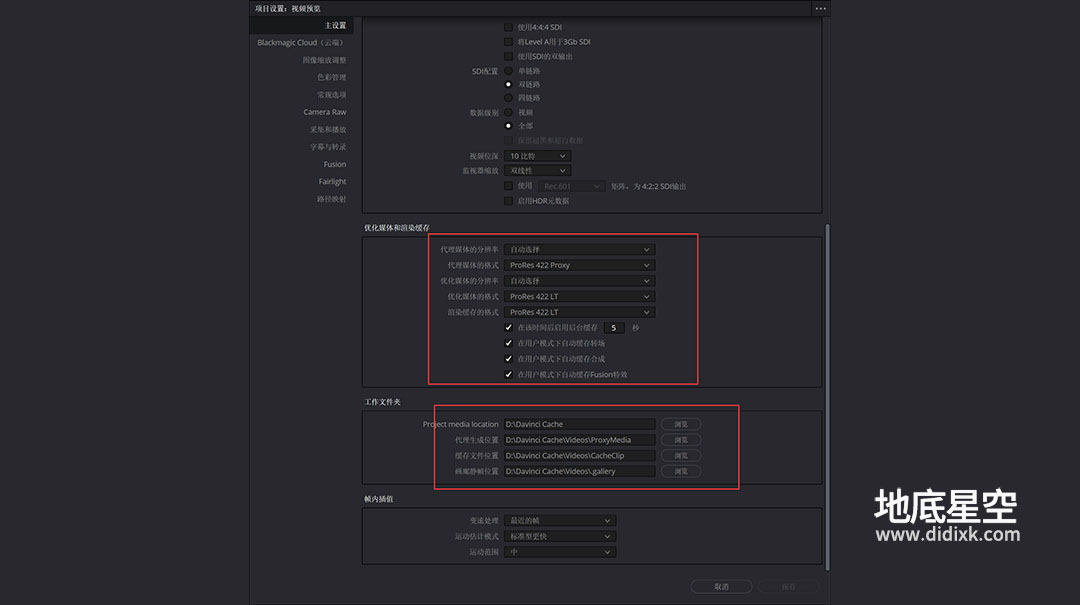Open the Blackmagic Cloud settings page
This screenshot has height=605, width=1080.
(301, 43)
